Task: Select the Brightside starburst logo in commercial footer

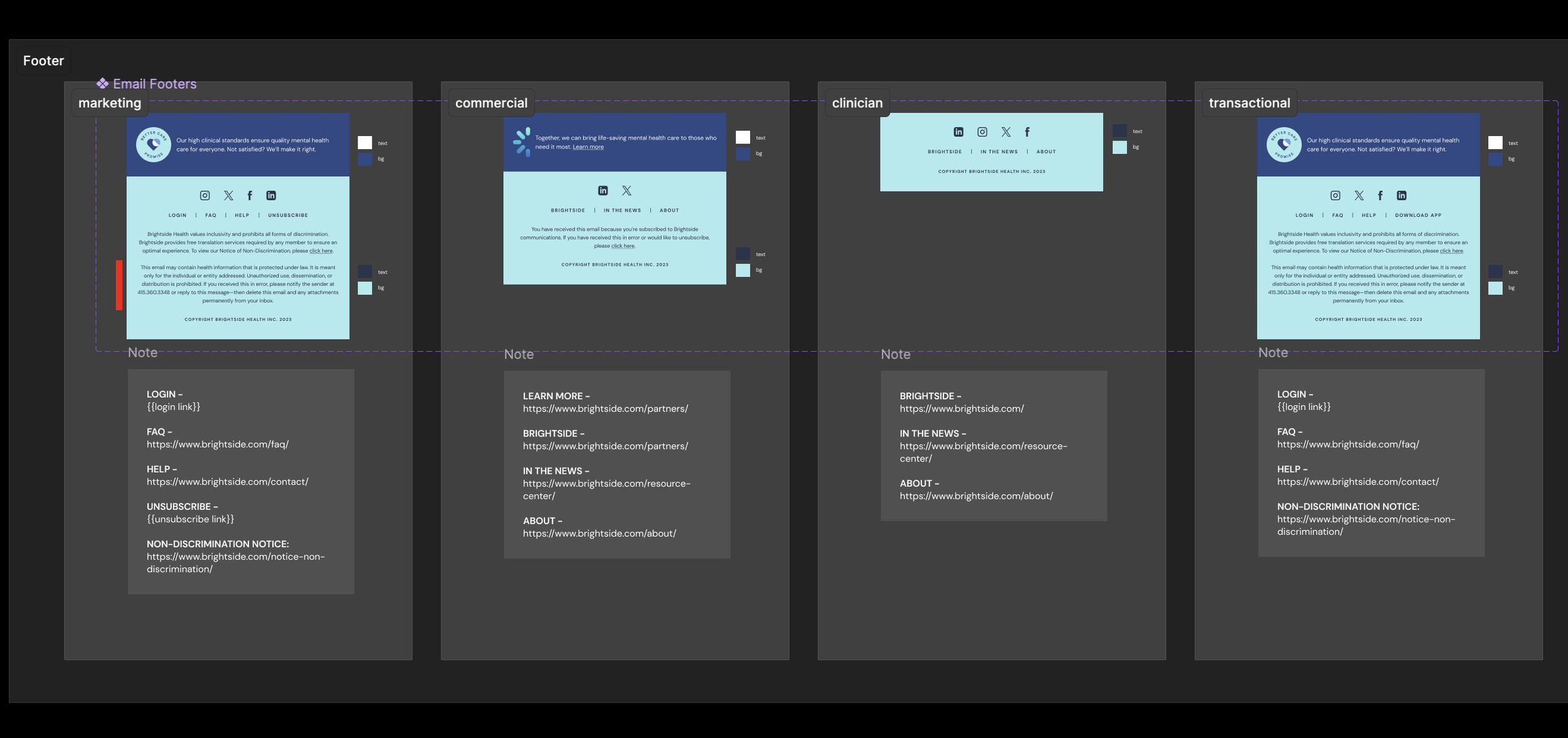Action: [x=522, y=142]
